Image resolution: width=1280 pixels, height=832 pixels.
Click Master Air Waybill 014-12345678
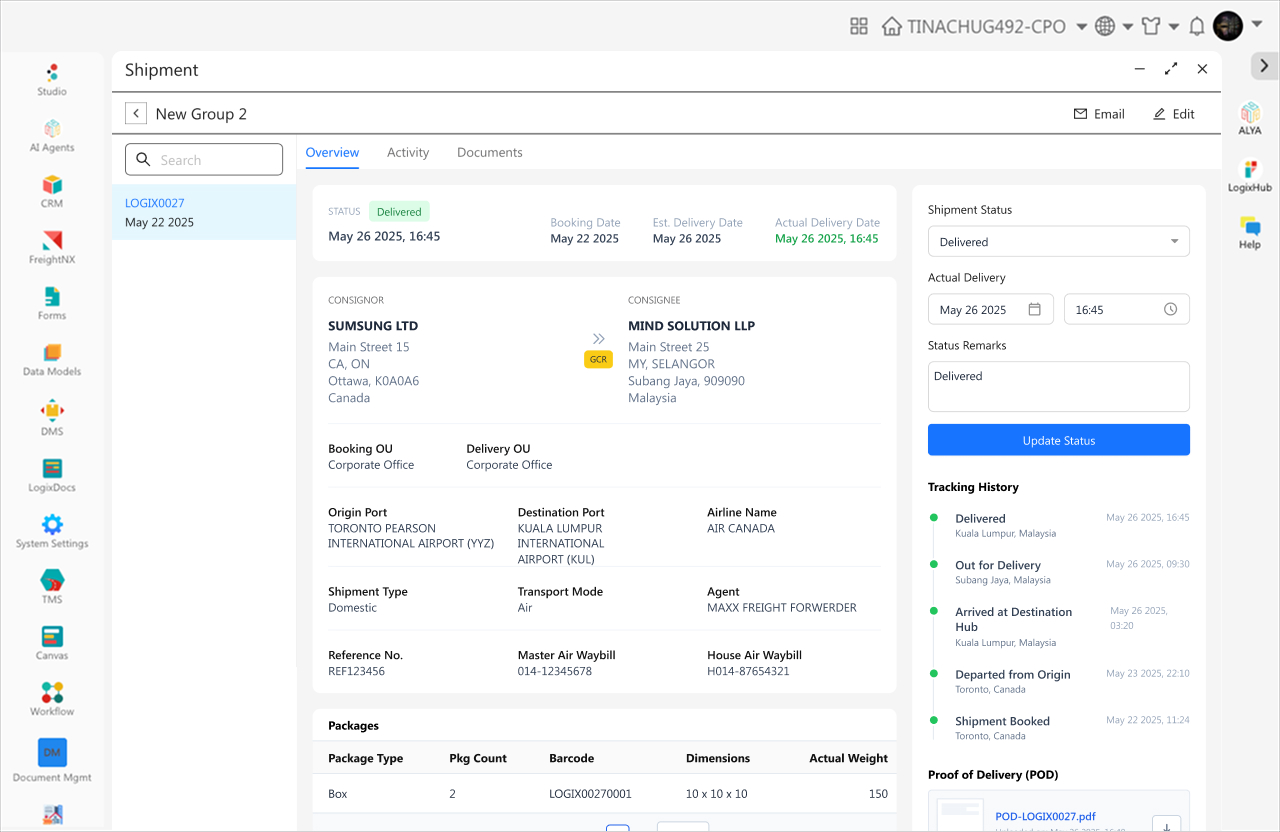[555, 671]
